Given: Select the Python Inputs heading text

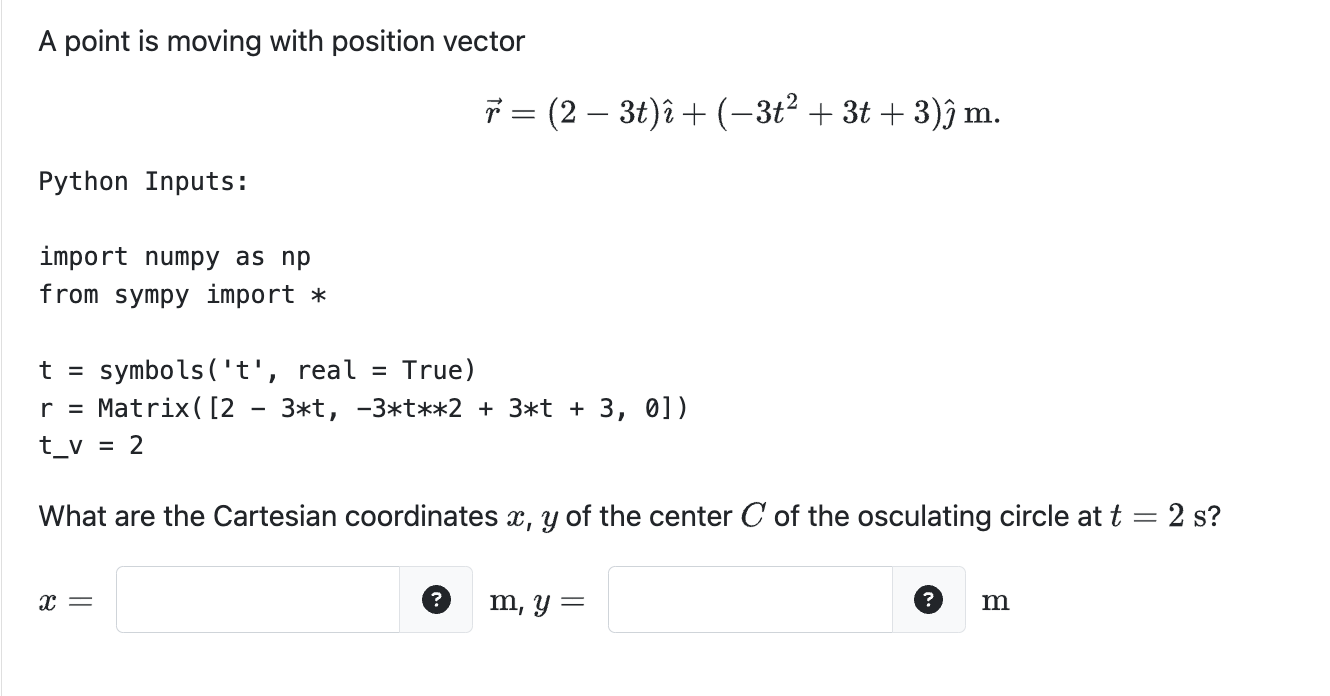Looking at the screenshot, I should (140, 181).
